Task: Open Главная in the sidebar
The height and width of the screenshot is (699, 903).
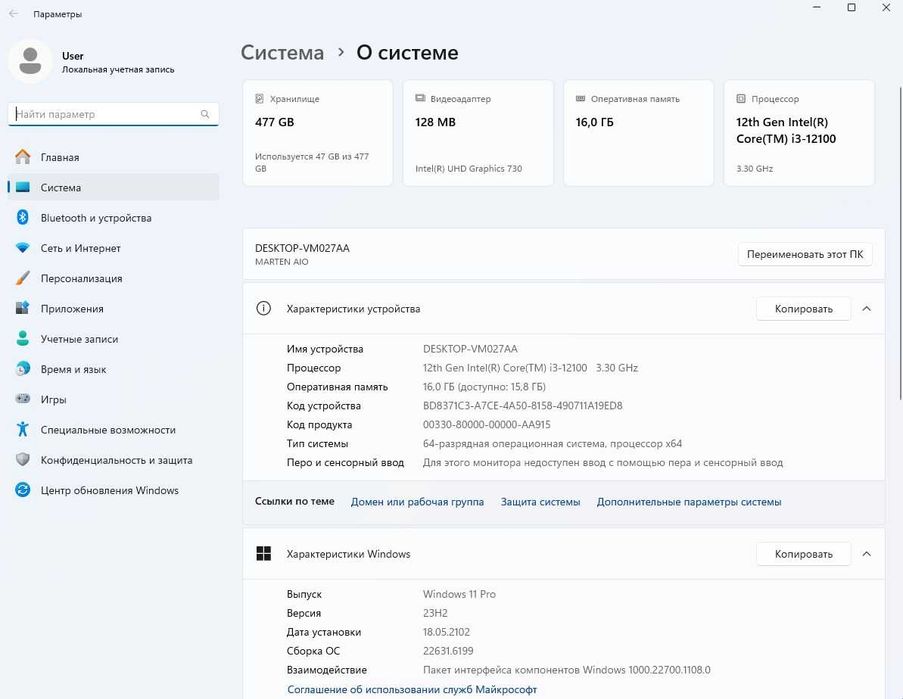Action: click(x=113, y=157)
